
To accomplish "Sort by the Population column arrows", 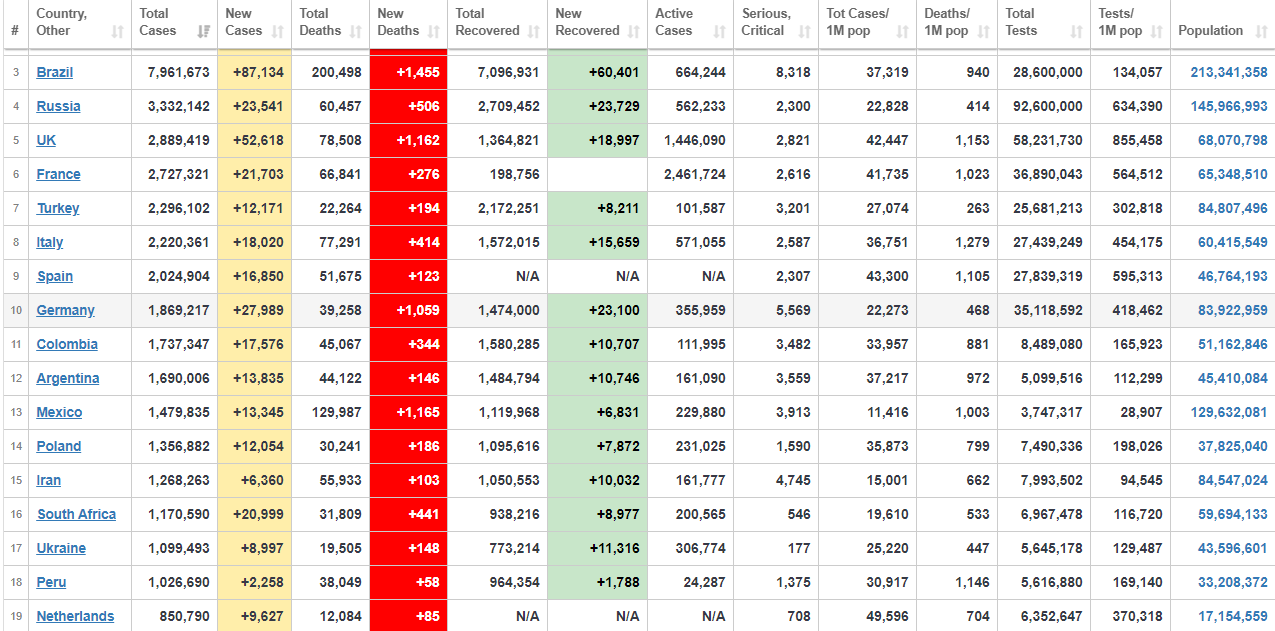I will [1261, 31].
